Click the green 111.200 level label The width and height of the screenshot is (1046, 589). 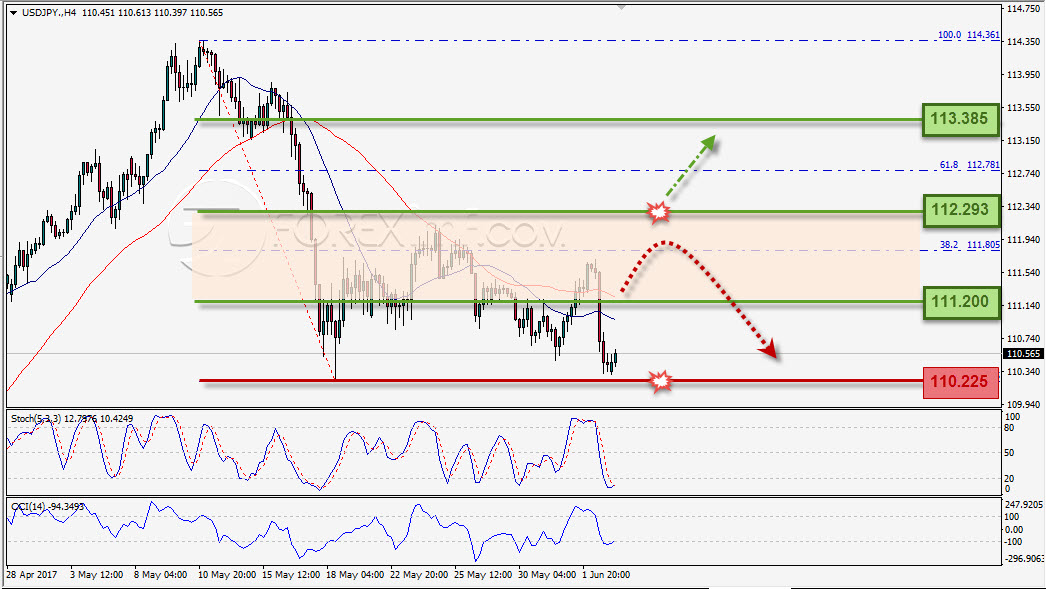click(961, 302)
